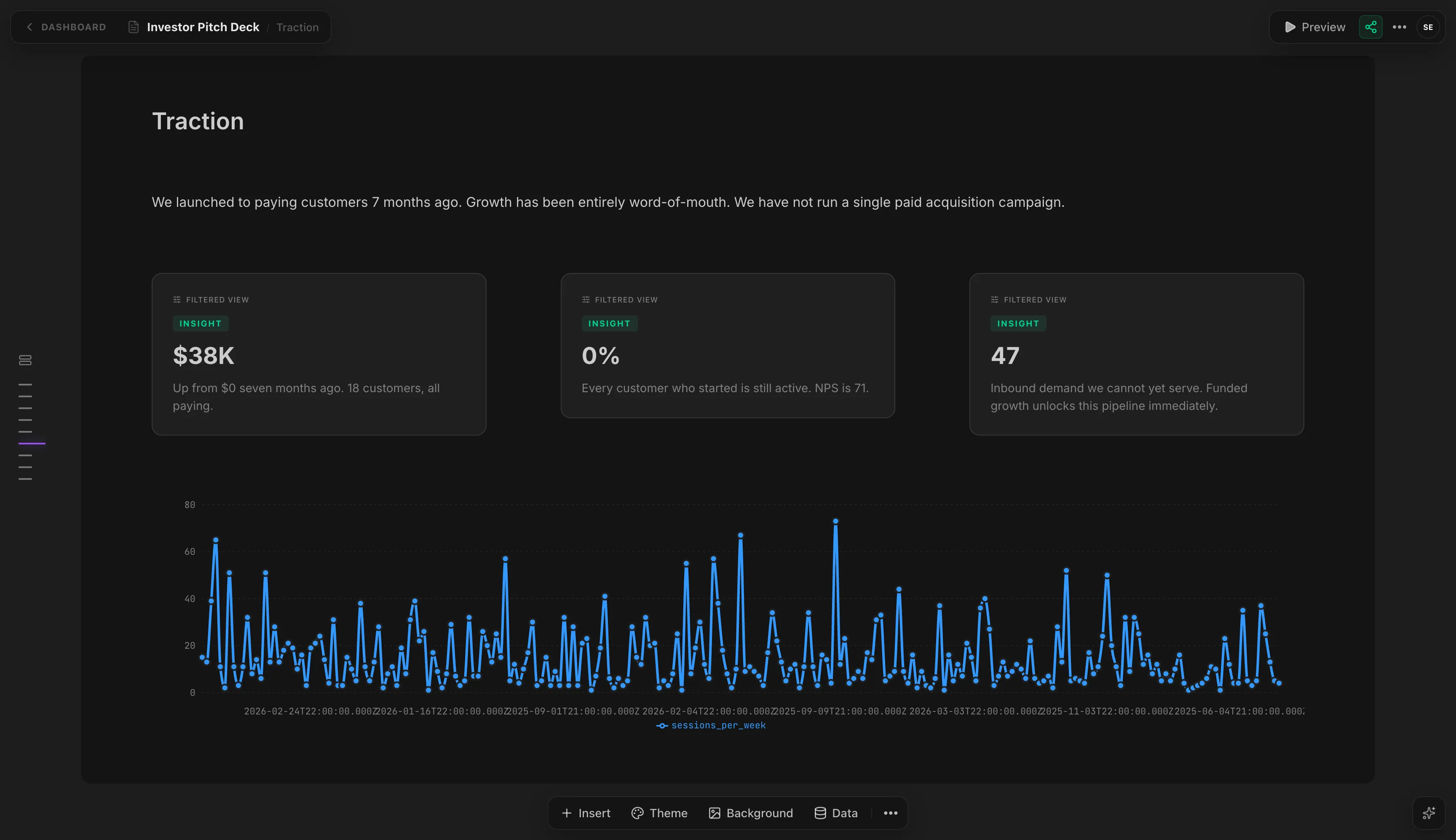Click the filter icon on $38K card
This screenshot has width=1456, height=840.
[177, 300]
